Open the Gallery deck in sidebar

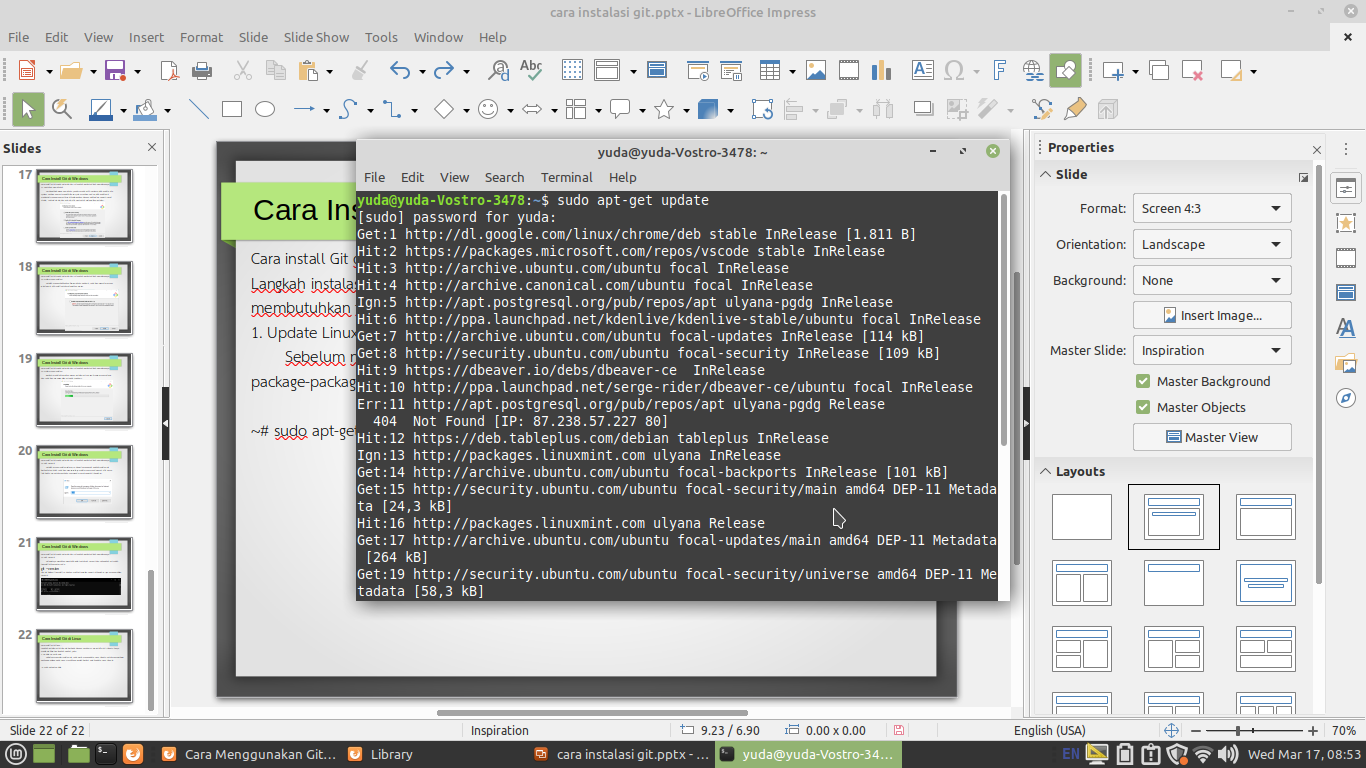[1346, 363]
